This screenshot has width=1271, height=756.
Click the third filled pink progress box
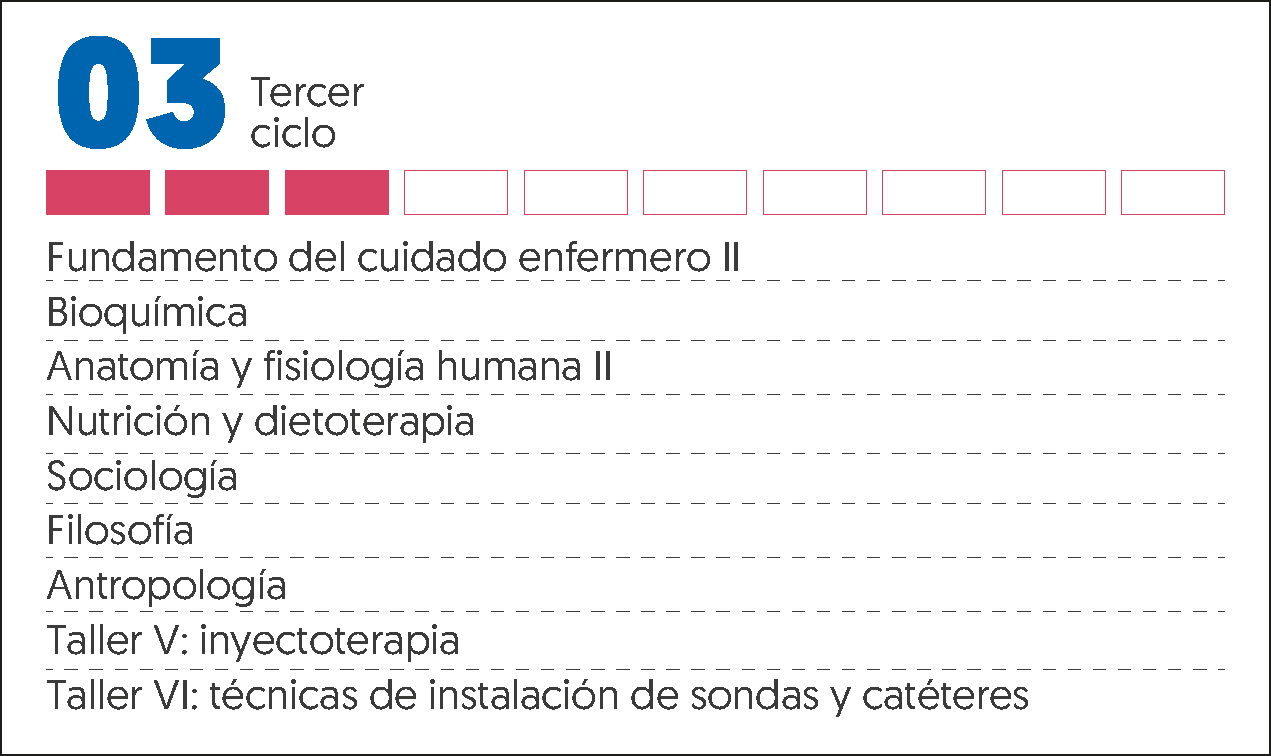point(337,192)
